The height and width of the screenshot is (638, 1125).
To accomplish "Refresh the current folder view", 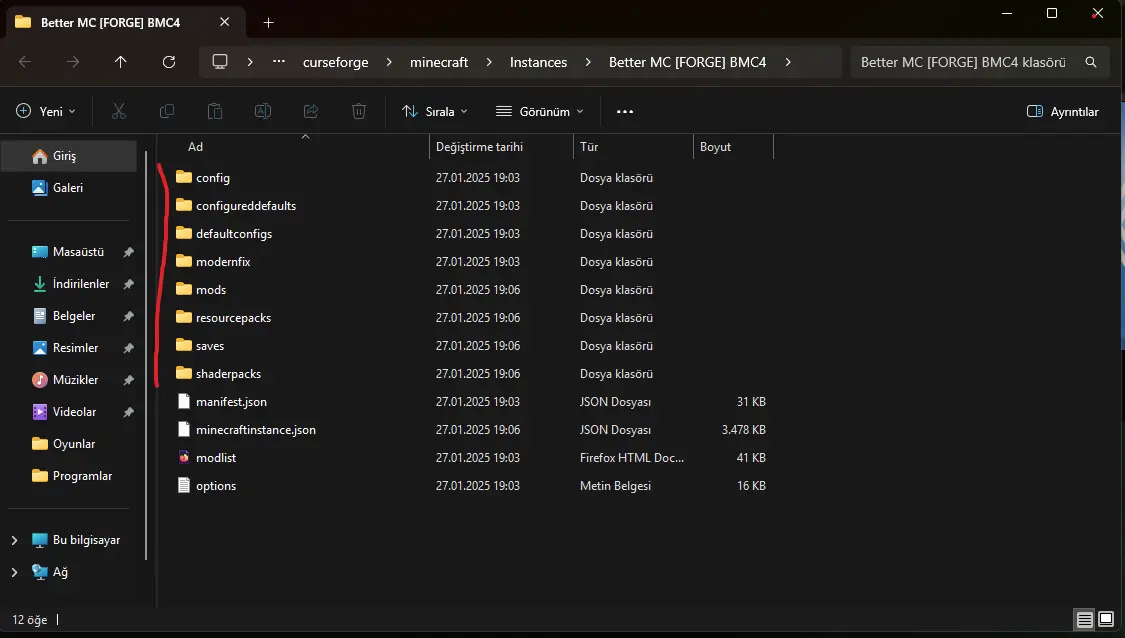I will click(169, 62).
